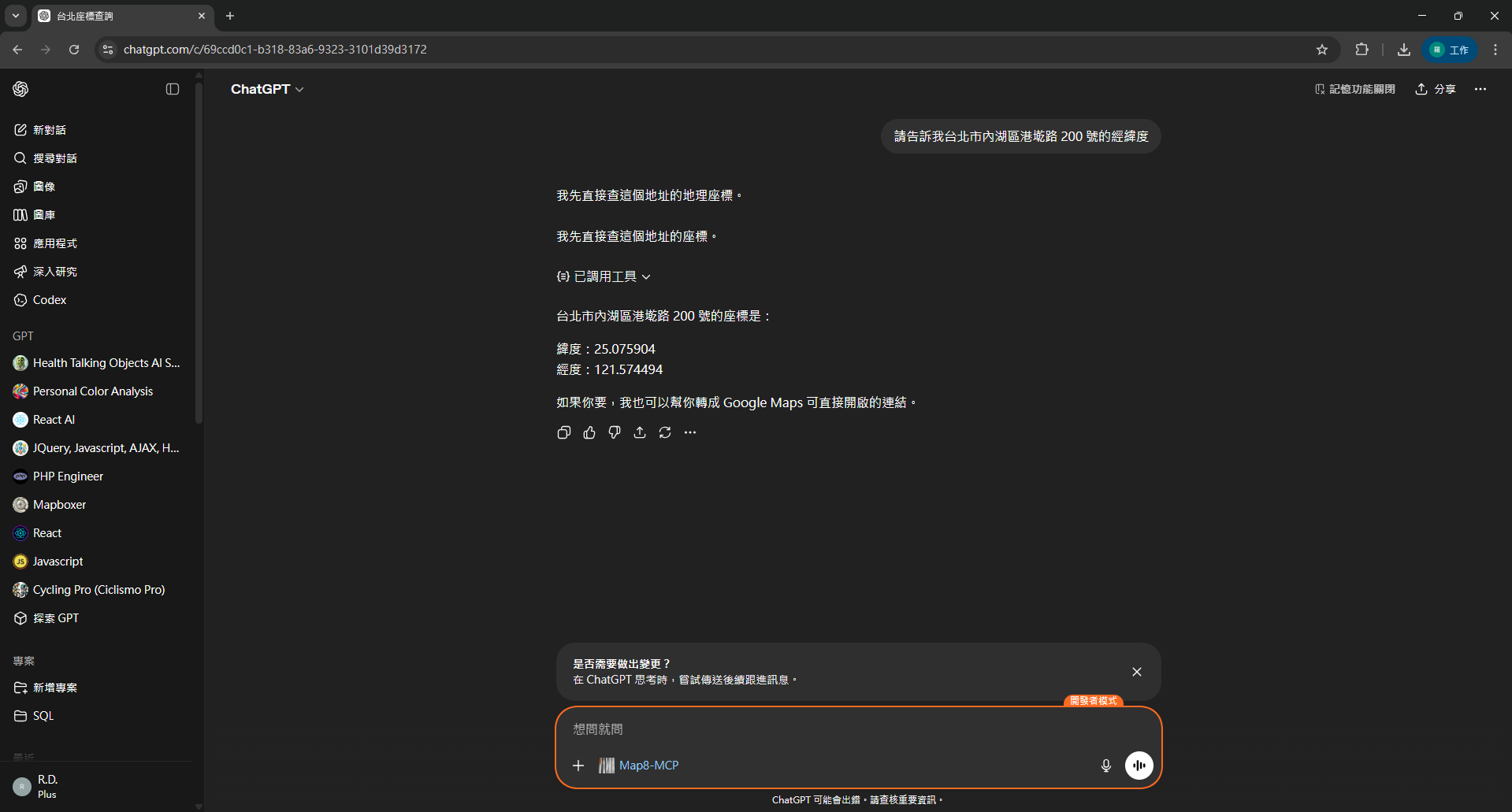The height and width of the screenshot is (812, 1512).
Task: Open the R.D. Plus account menu
Action: tap(96, 786)
